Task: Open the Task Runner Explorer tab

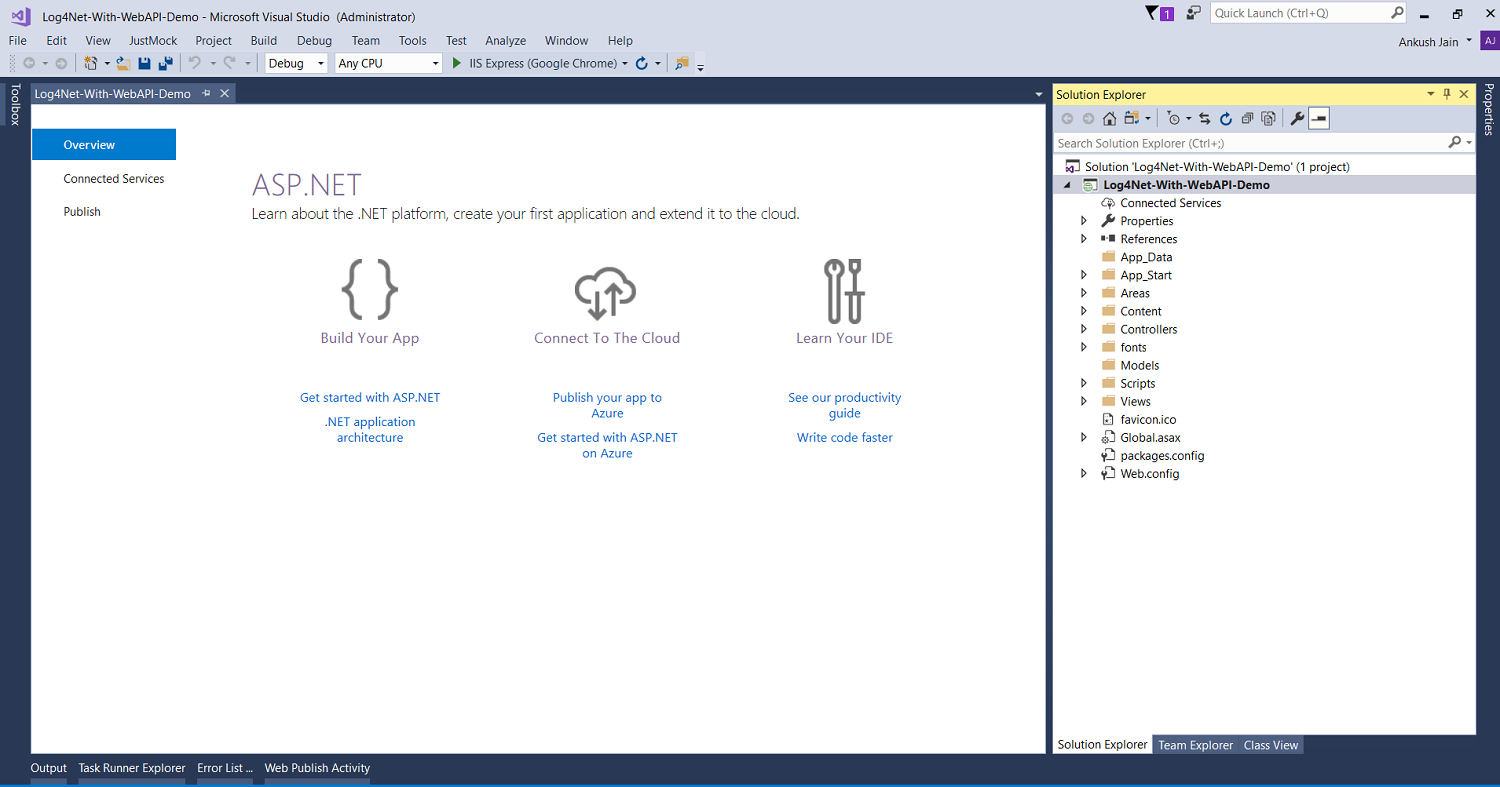Action: pyautogui.click(x=132, y=768)
